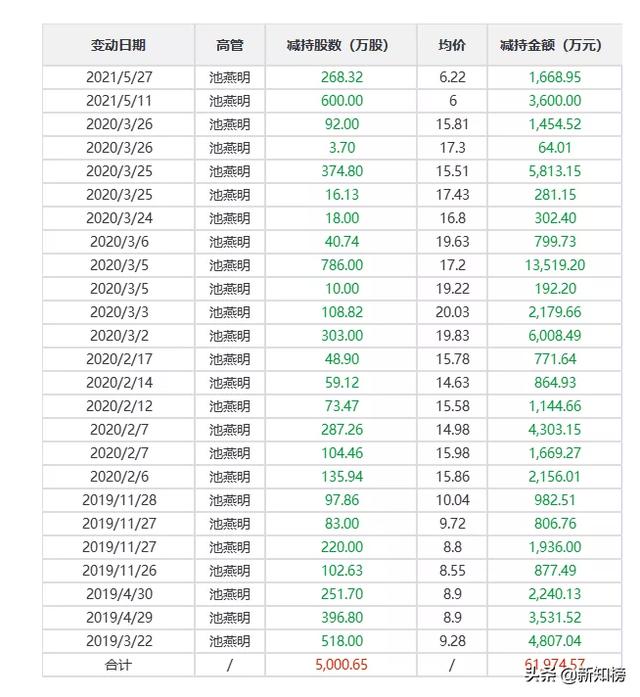640x697 pixels.
Task: Select the 20.03 average price cell
Action: (452, 312)
